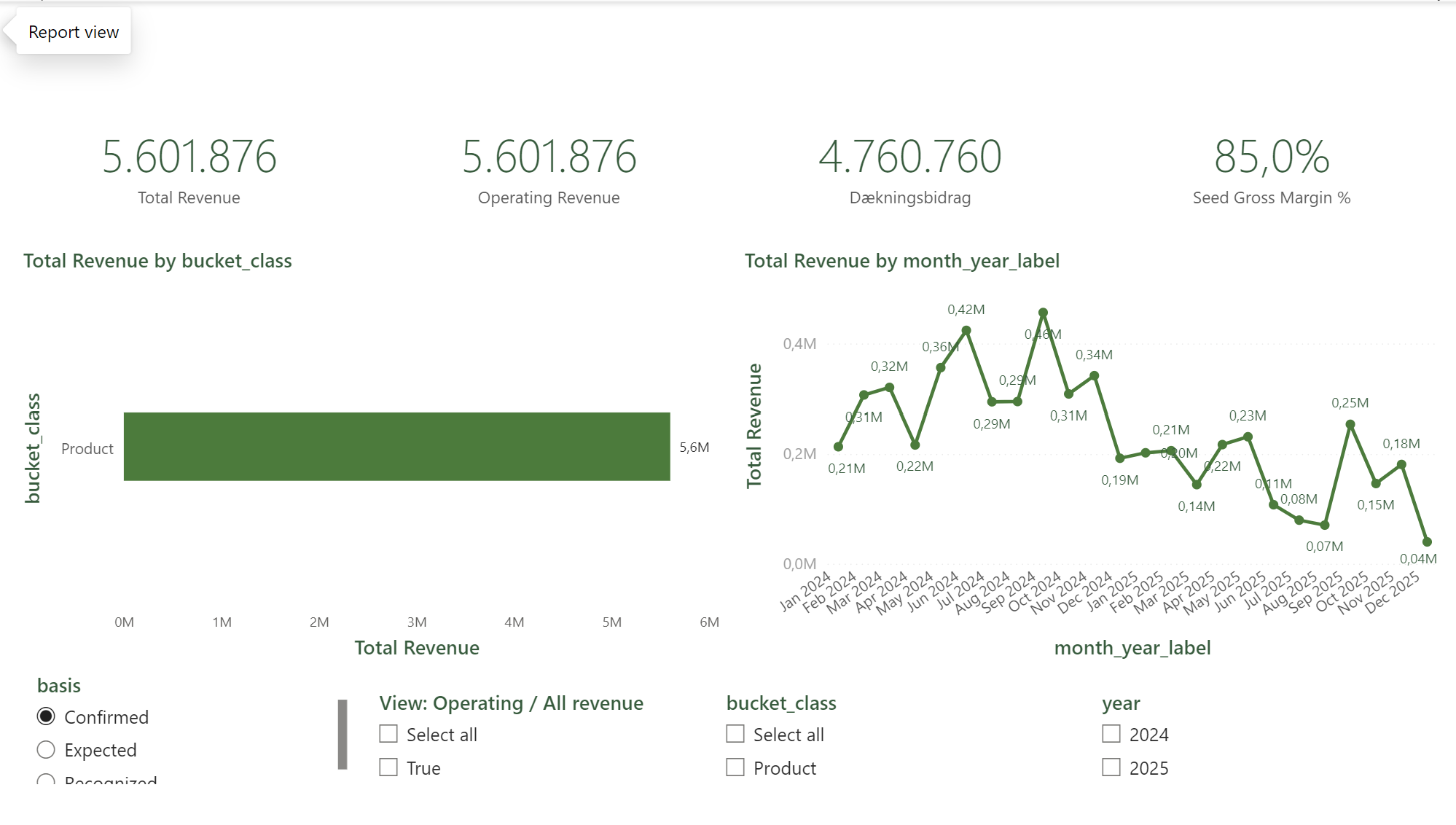Click the Product axis label on bar chart
Screen dimensions: 1456x825
tap(87, 449)
